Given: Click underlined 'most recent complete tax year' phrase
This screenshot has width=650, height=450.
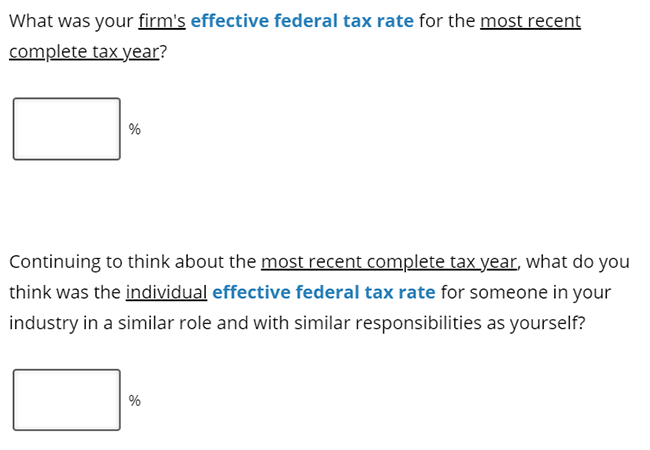Looking at the screenshot, I should point(389,262).
